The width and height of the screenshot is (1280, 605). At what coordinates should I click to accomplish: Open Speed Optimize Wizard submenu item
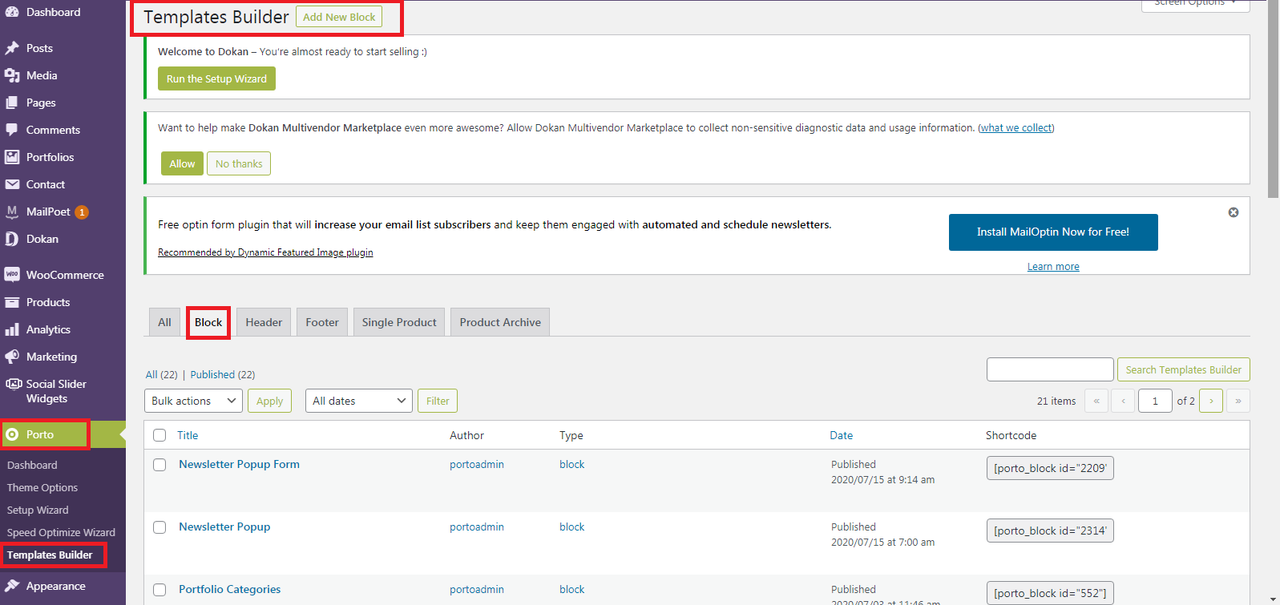61,532
